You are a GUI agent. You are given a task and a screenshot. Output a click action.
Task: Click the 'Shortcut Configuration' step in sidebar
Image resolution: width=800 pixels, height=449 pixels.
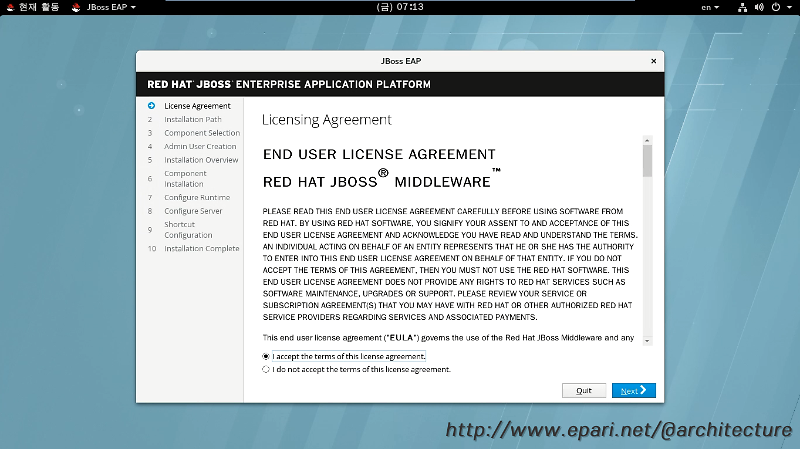[x=188, y=230]
